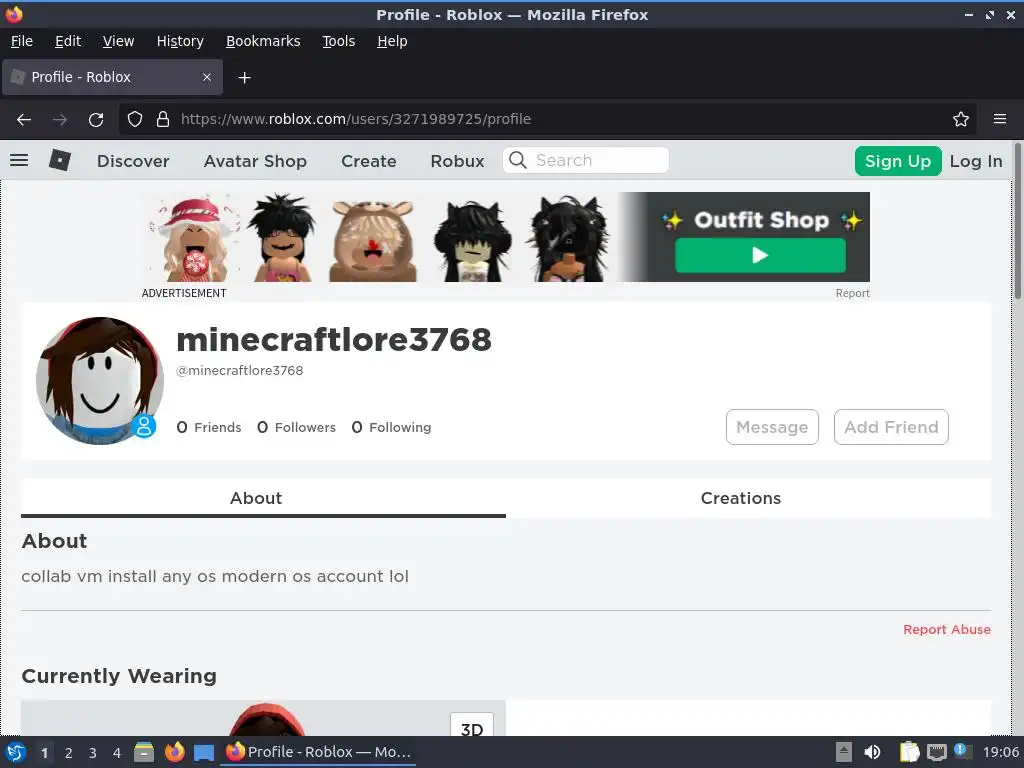Open the Edit menu

(68, 41)
